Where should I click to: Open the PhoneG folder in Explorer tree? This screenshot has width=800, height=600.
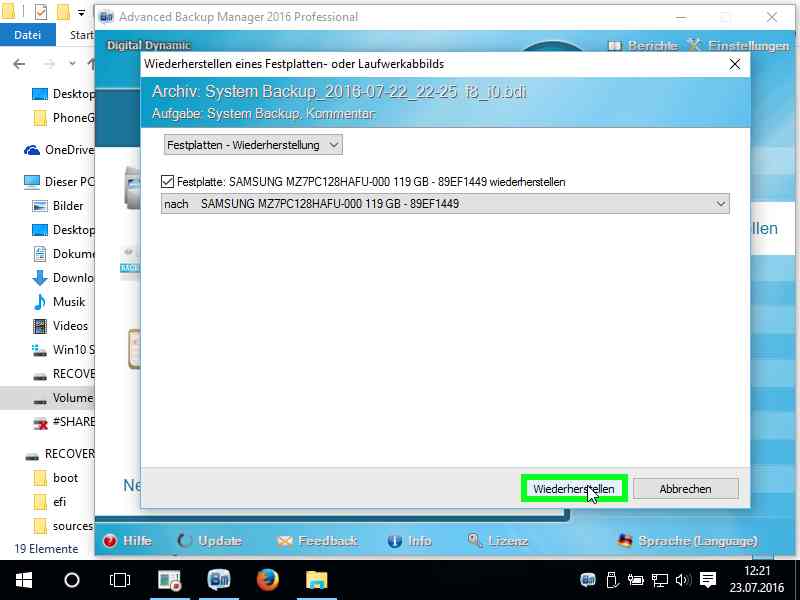(x=63, y=118)
